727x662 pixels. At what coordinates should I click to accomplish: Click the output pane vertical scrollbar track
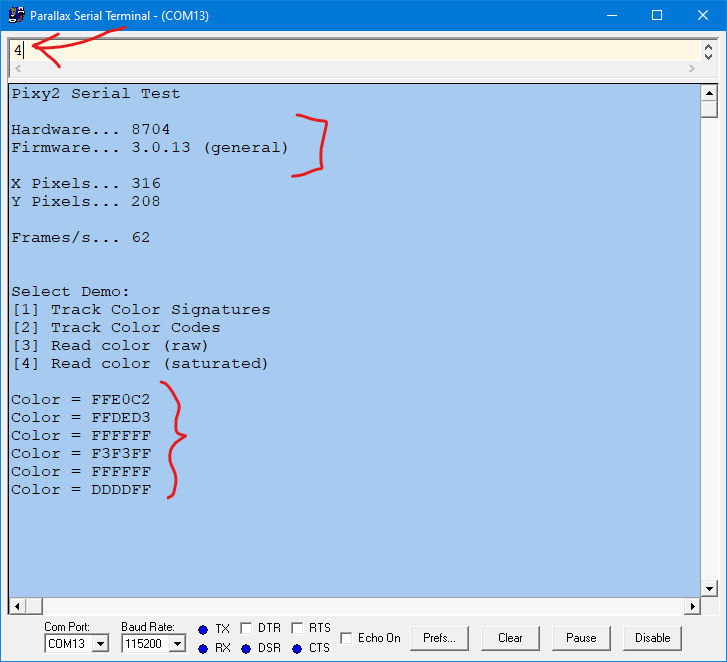[709, 350]
